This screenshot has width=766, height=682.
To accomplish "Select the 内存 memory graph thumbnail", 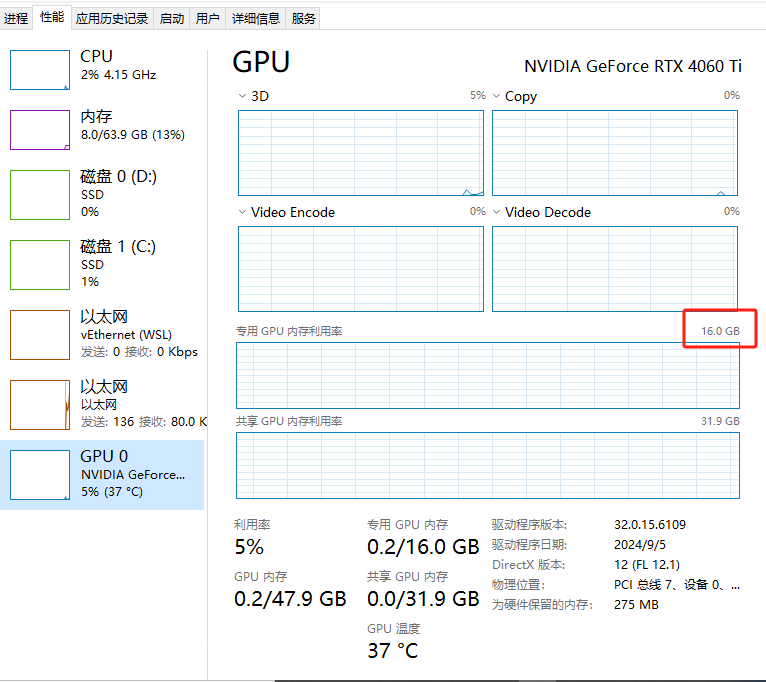I will tap(40, 130).
